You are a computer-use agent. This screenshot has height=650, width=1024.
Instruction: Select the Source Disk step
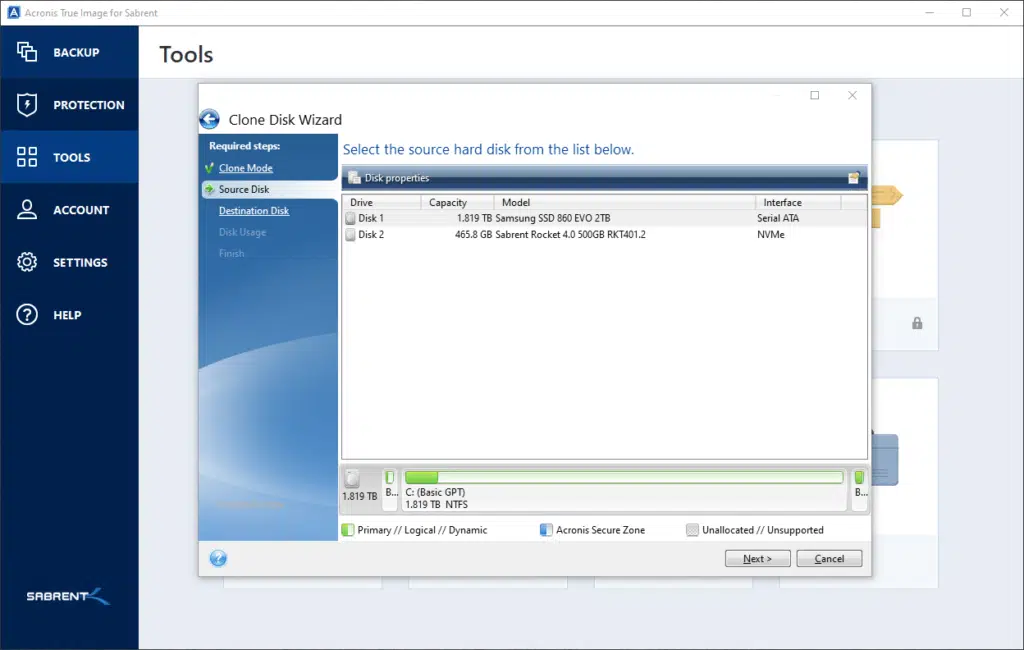(244, 189)
